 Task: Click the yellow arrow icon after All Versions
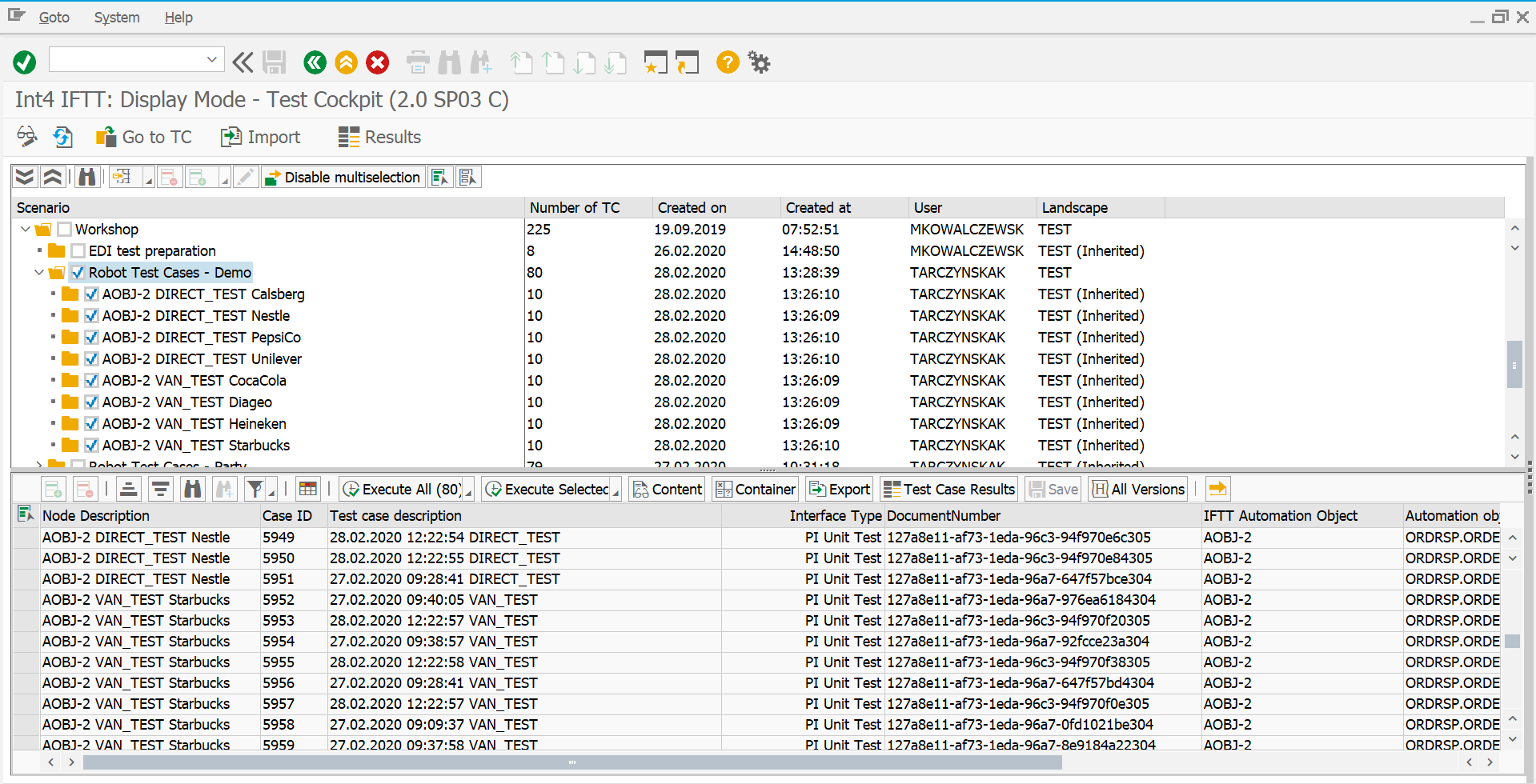[1217, 489]
